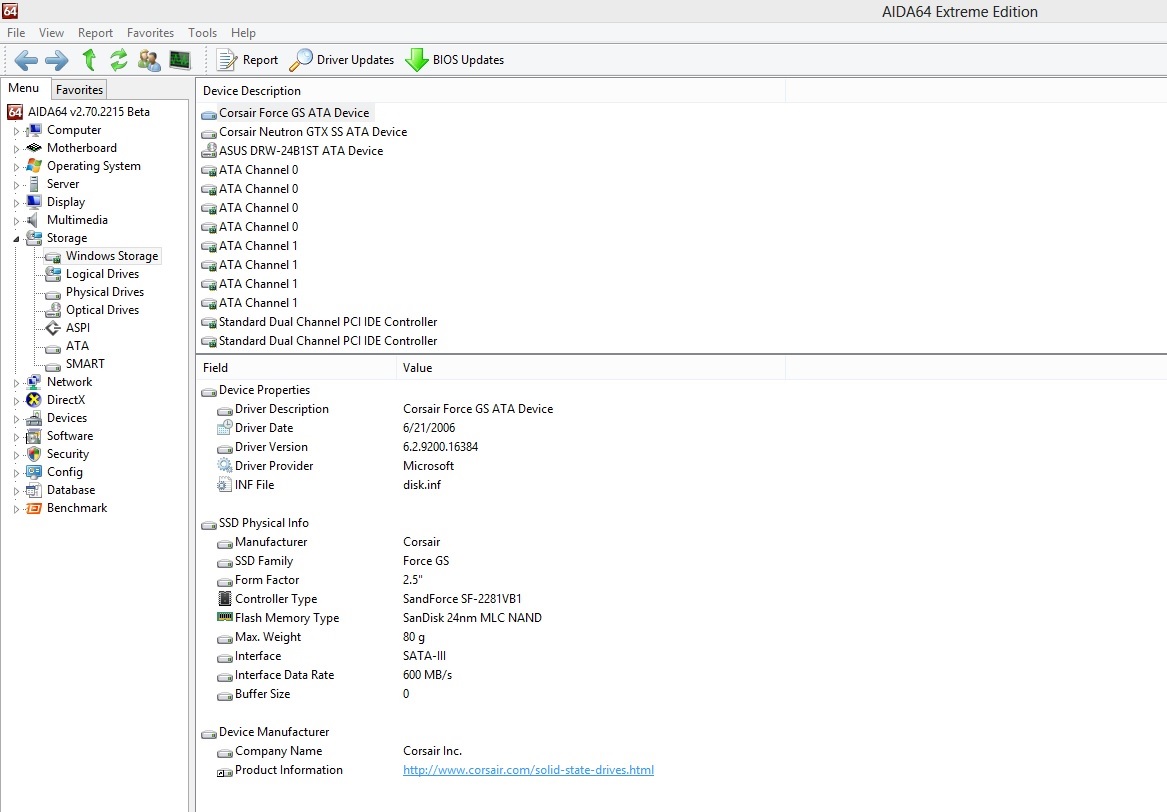Click the Device Manufacturer group header

pyautogui.click(x=274, y=732)
